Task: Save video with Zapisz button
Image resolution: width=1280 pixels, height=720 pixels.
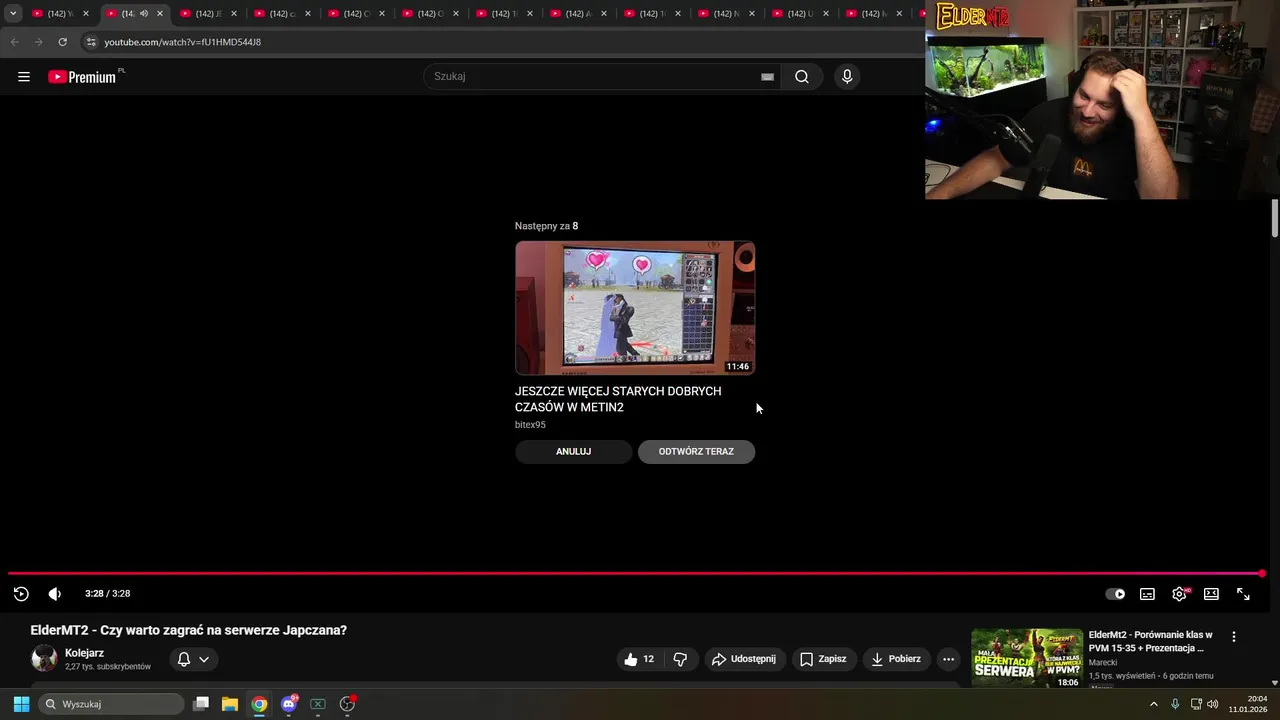Action: pyautogui.click(x=823, y=659)
